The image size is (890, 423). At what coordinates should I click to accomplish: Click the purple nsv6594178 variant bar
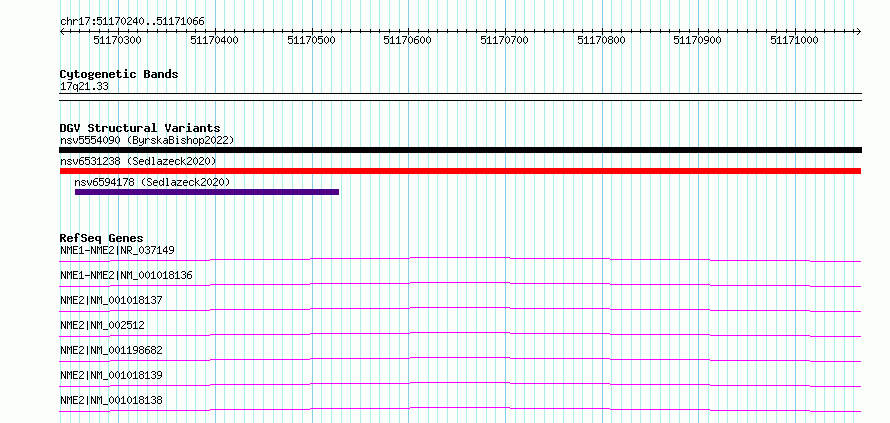click(x=207, y=192)
